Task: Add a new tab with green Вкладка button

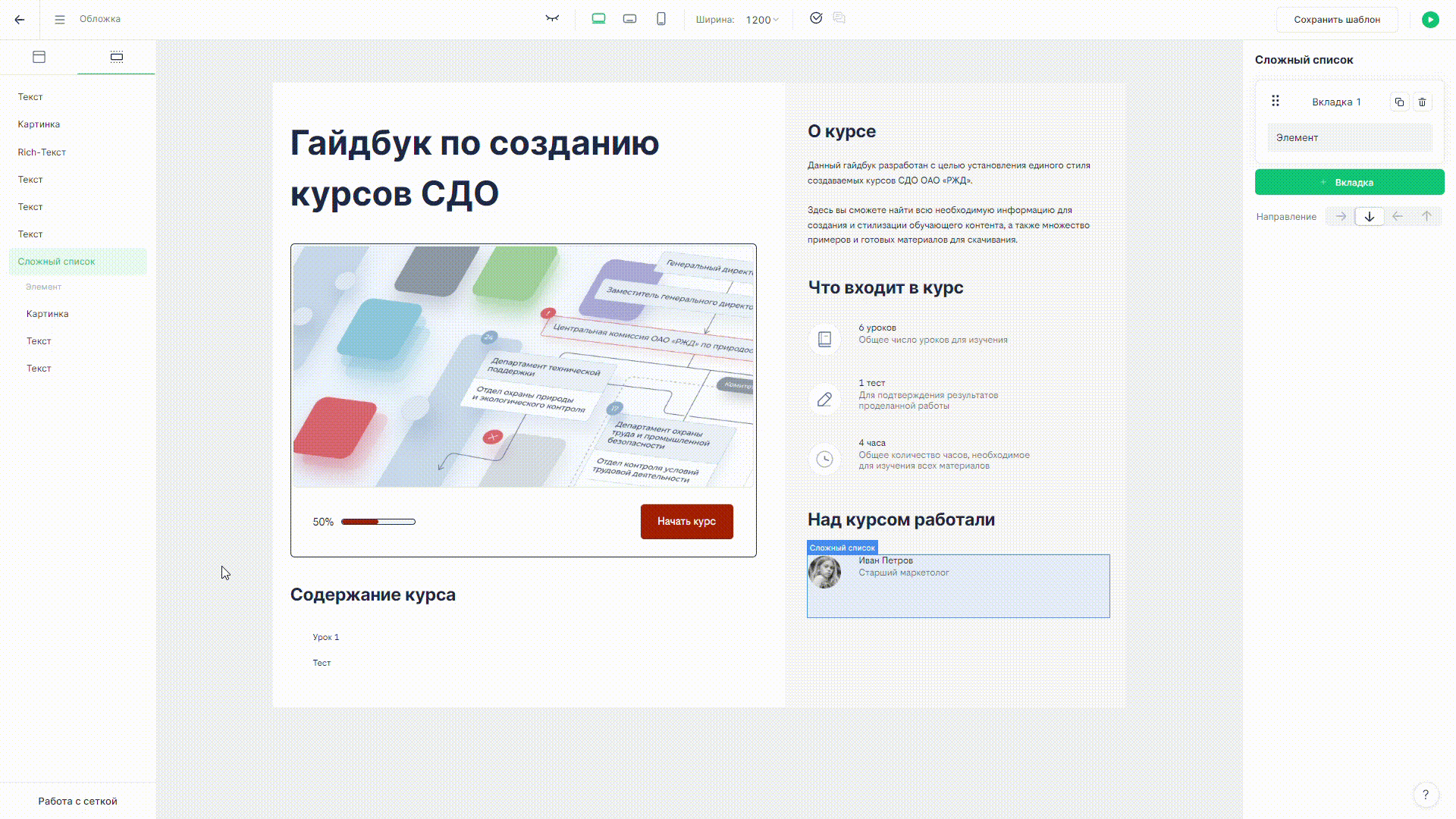Action: 1349,182
